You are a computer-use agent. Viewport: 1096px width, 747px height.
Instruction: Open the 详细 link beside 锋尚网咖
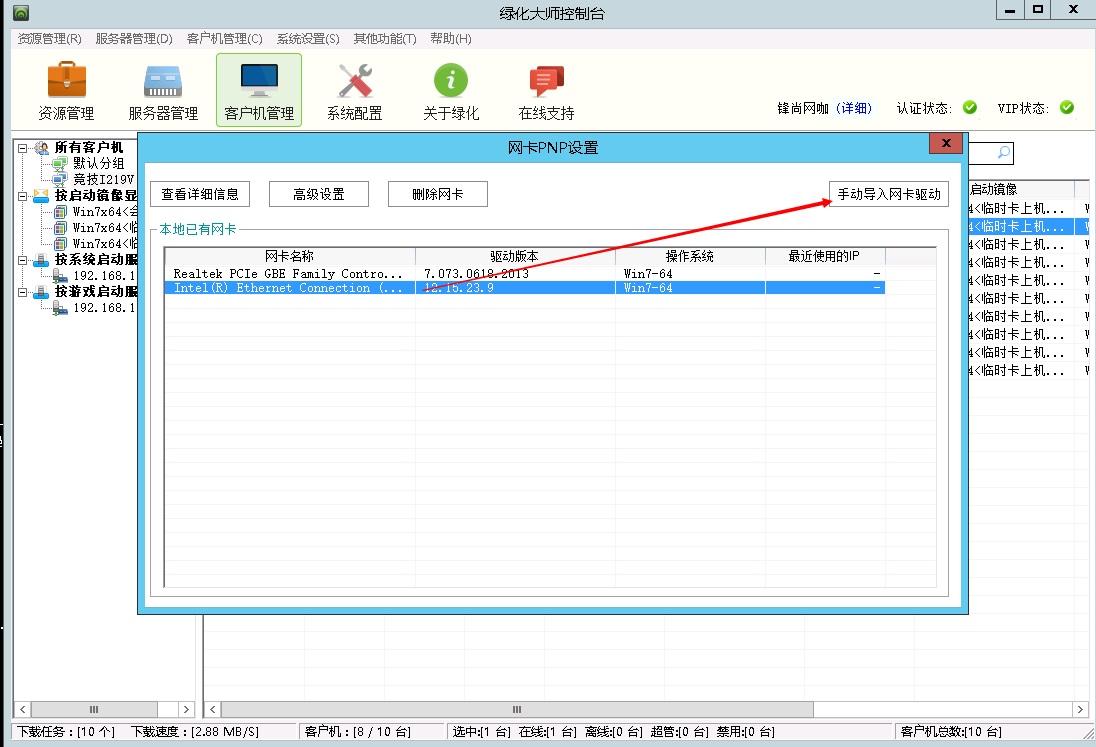click(x=855, y=108)
